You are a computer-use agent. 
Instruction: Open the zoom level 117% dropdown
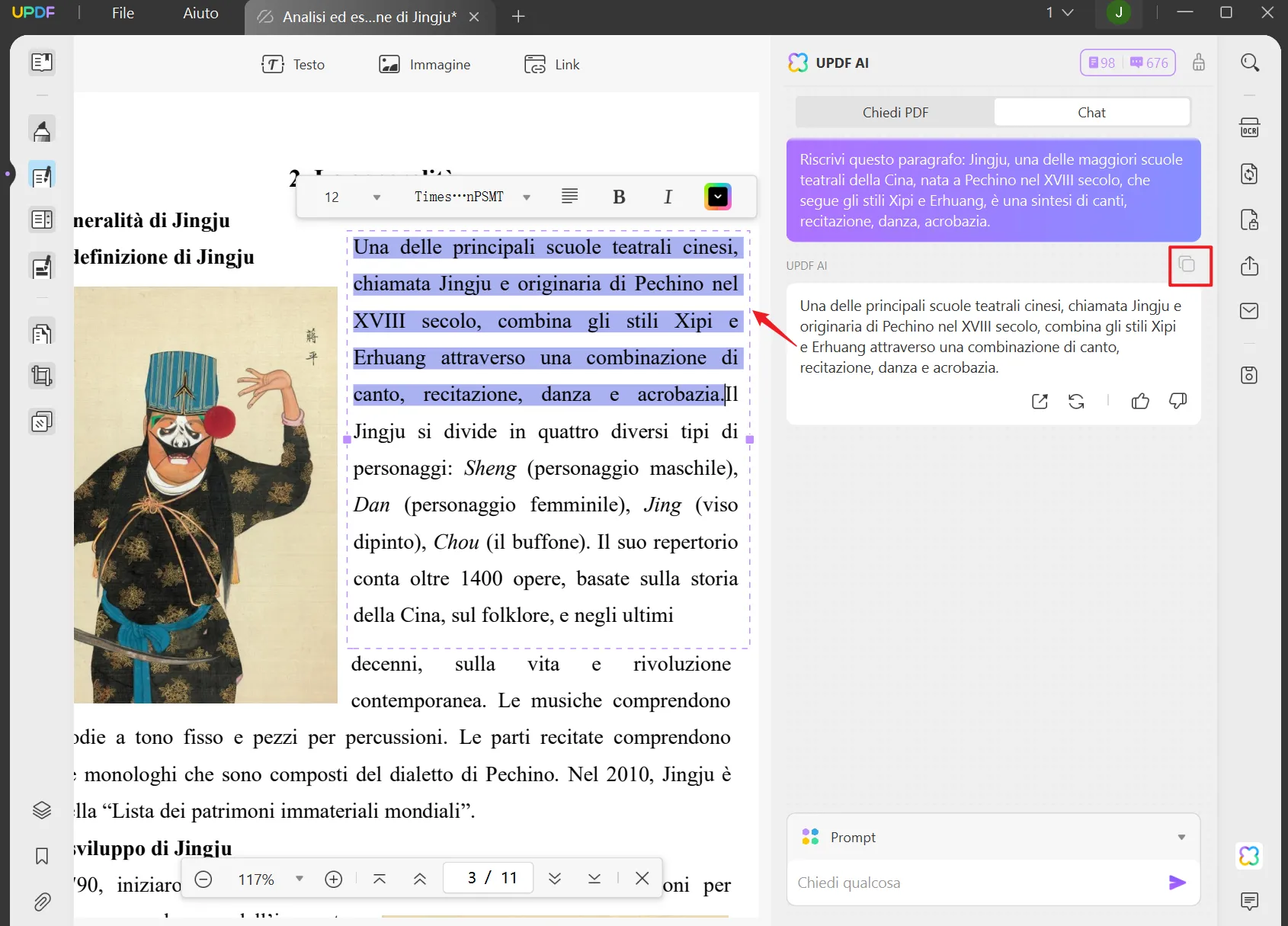(x=300, y=879)
